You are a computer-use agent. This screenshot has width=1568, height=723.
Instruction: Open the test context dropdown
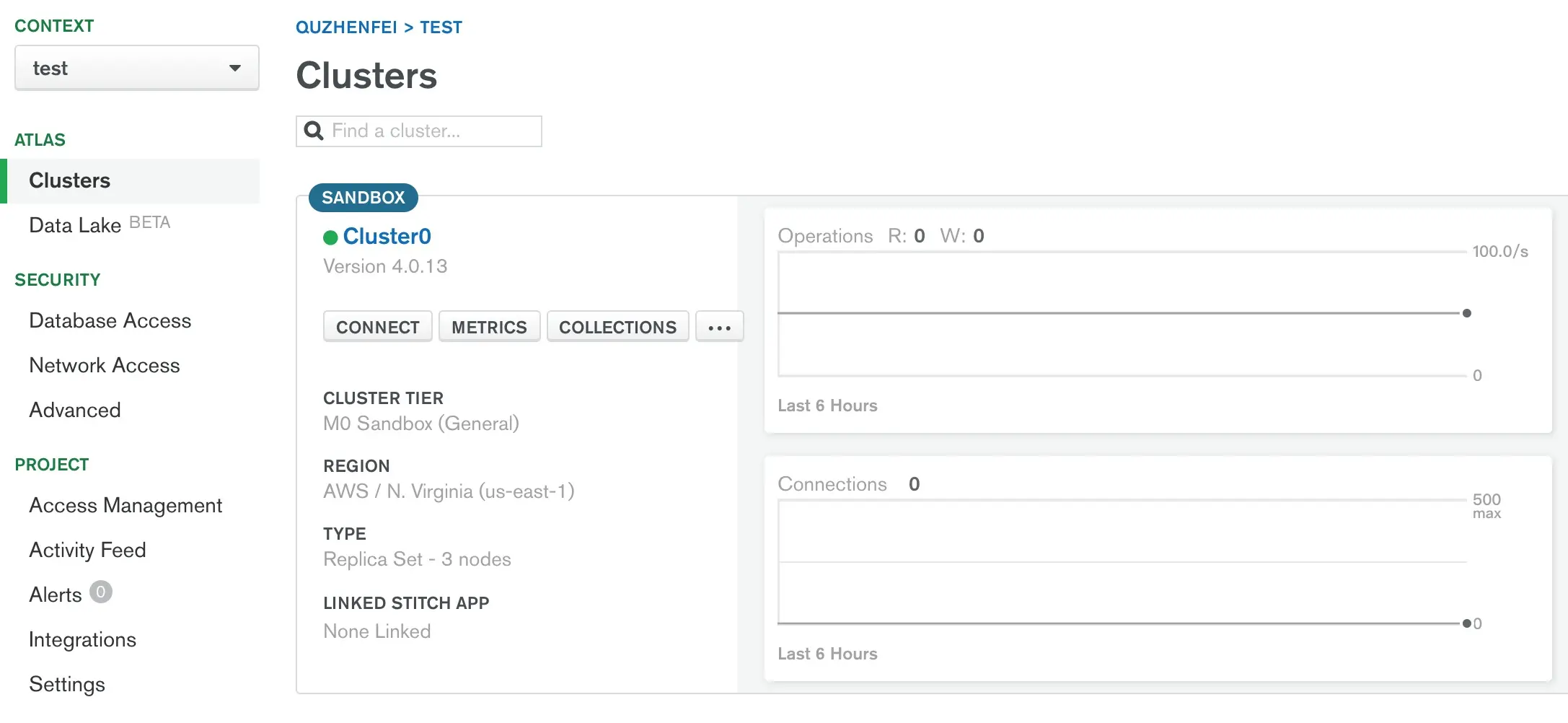(136, 69)
